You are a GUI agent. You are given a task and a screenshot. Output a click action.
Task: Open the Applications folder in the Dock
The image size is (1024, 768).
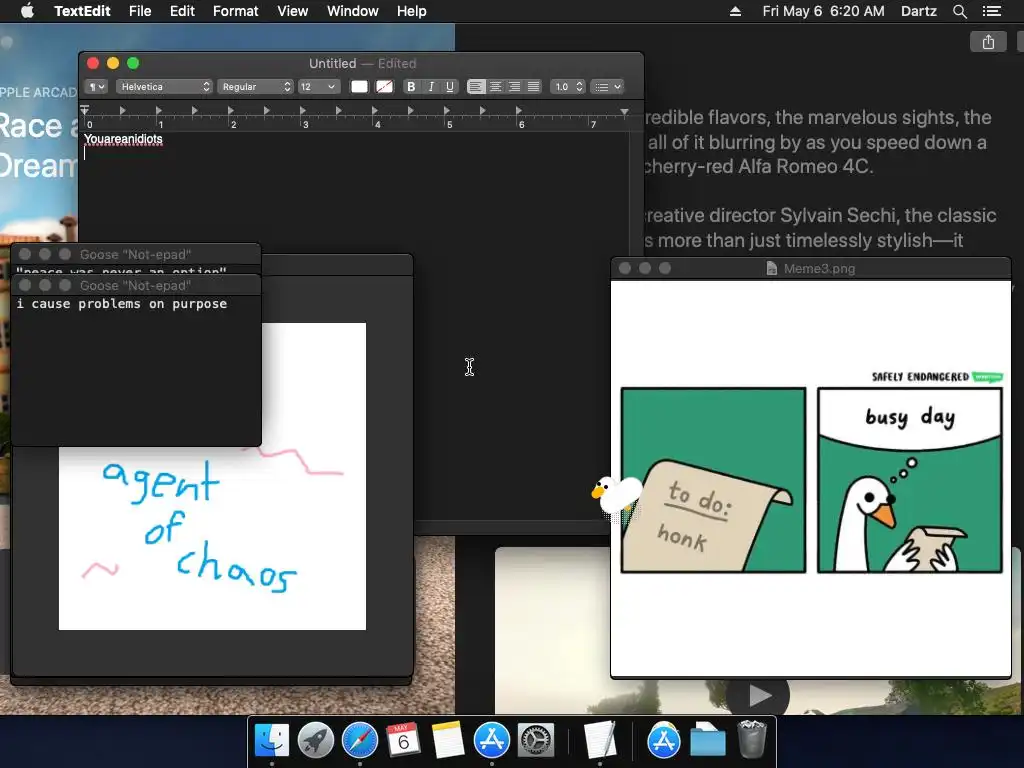point(664,741)
